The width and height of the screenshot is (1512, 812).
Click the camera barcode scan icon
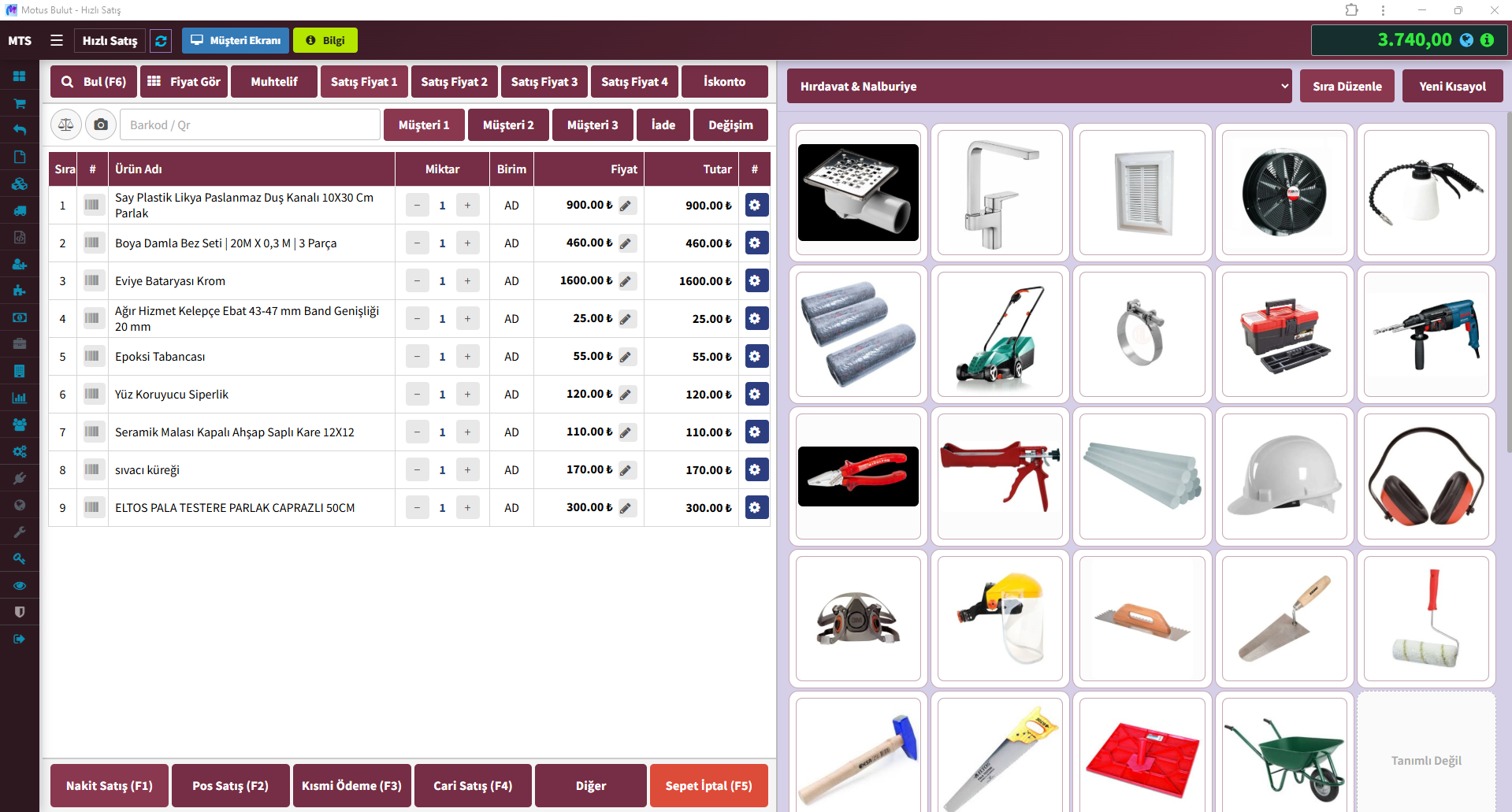click(x=101, y=124)
